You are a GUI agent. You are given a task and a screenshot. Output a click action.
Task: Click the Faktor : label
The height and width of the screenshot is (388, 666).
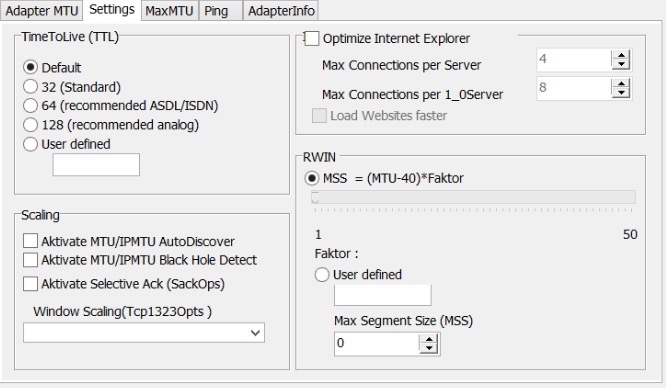[337, 254]
